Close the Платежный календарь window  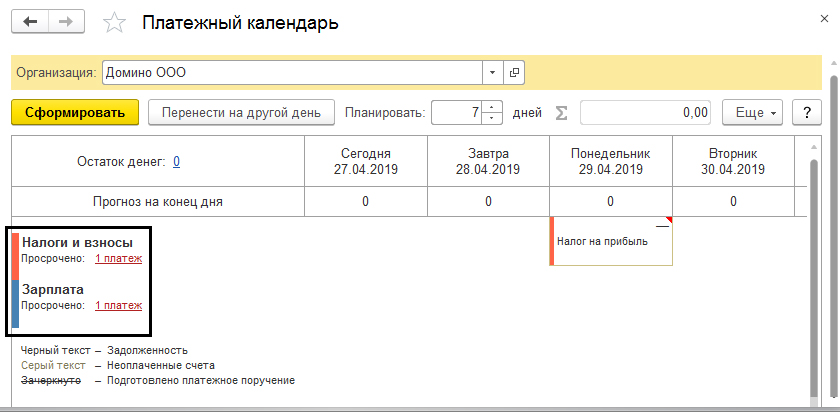click(824, 19)
